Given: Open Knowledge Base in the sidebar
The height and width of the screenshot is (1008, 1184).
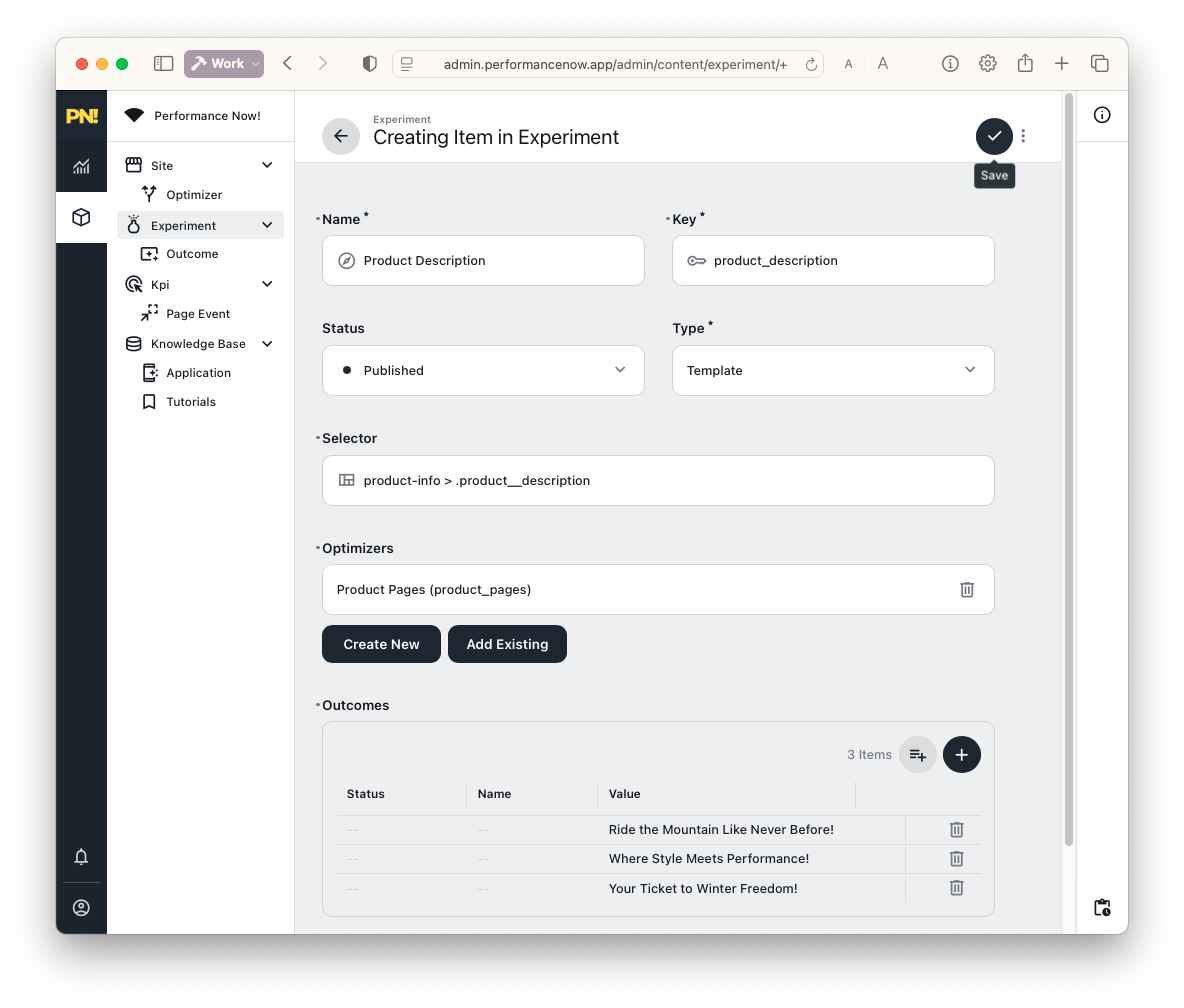Looking at the screenshot, I should [198, 344].
